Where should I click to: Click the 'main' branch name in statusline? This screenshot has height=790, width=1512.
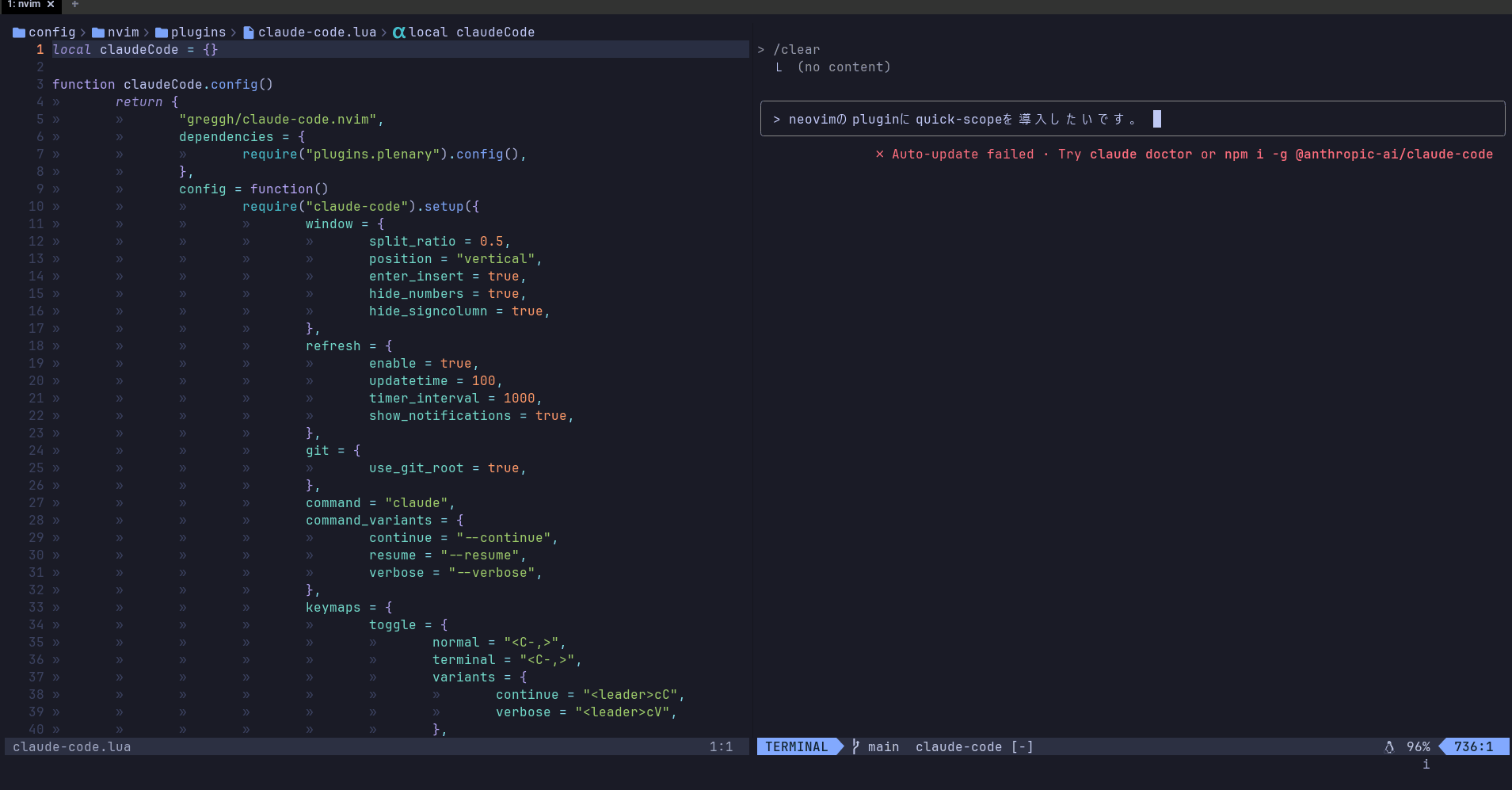point(884,746)
